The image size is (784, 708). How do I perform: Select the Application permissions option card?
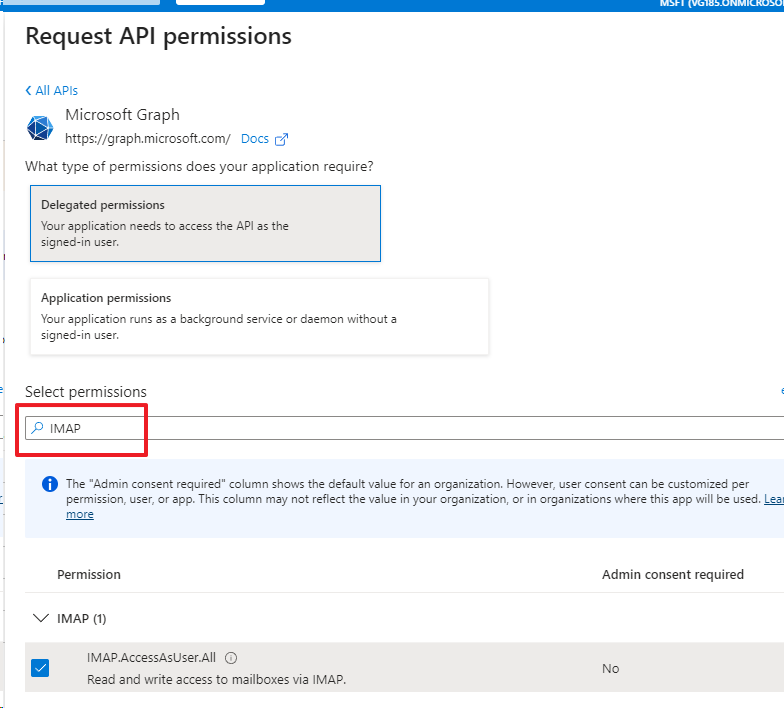[259, 316]
